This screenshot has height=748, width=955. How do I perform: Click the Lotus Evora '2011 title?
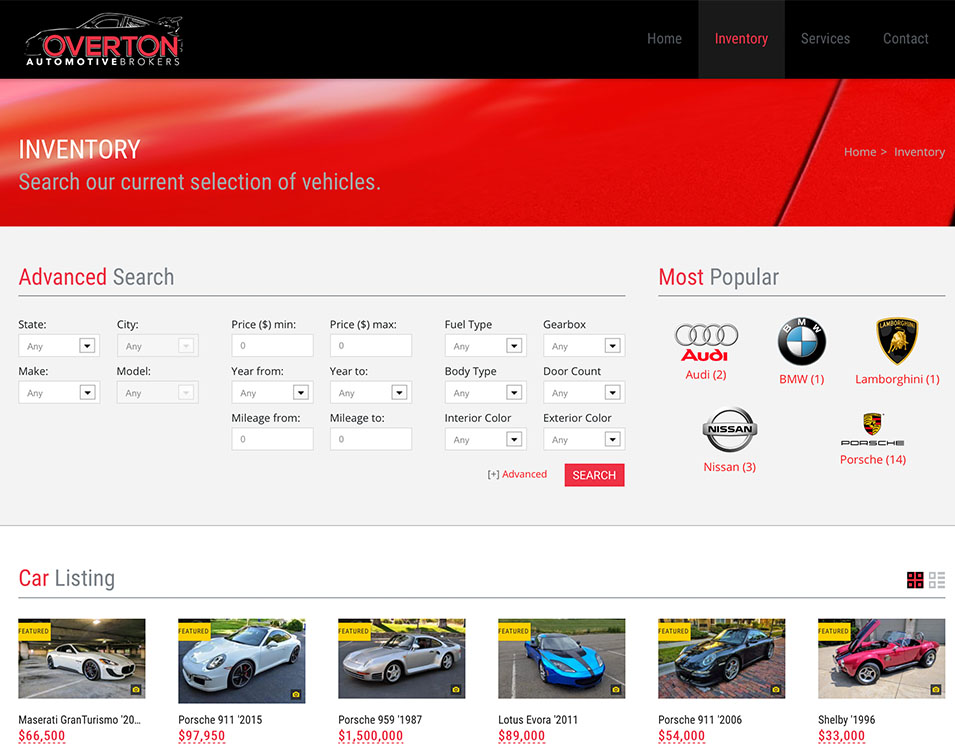pyautogui.click(x=538, y=719)
